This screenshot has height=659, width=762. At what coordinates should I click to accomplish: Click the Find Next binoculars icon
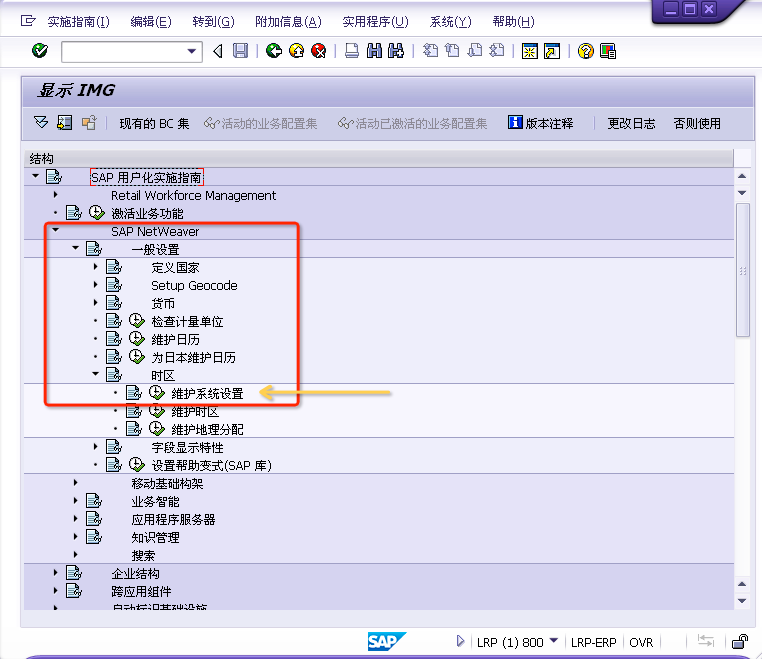tap(396, 51)
